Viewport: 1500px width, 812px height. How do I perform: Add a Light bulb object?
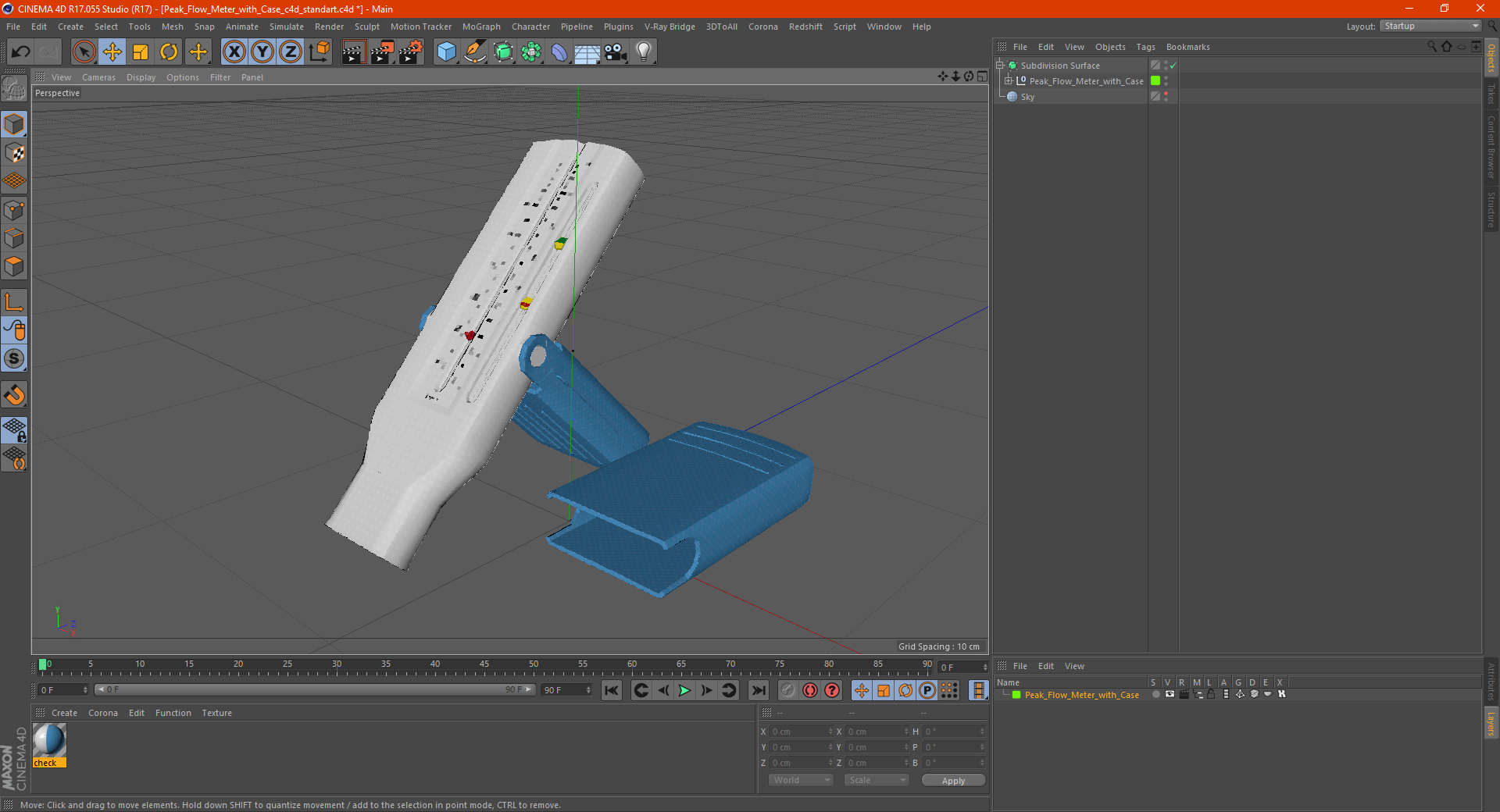(x=644, y=52)
